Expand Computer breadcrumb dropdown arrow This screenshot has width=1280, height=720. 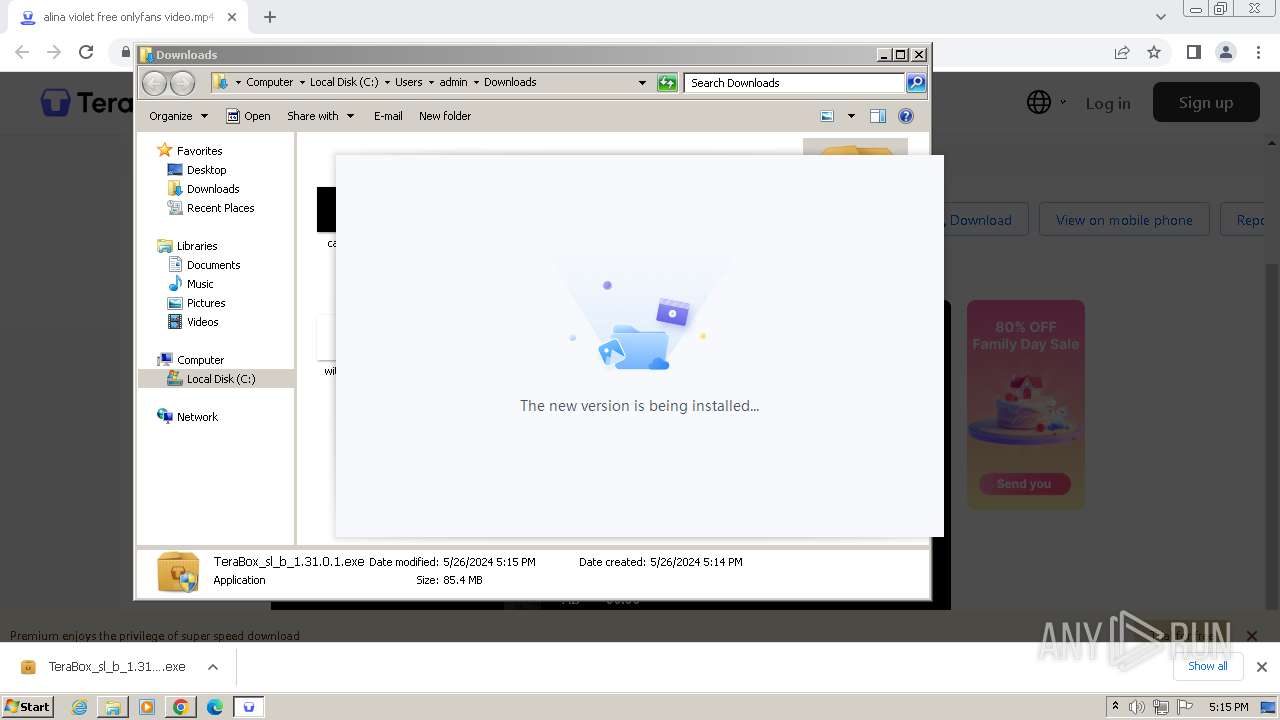pyautogui.click(x=302, y=83)
